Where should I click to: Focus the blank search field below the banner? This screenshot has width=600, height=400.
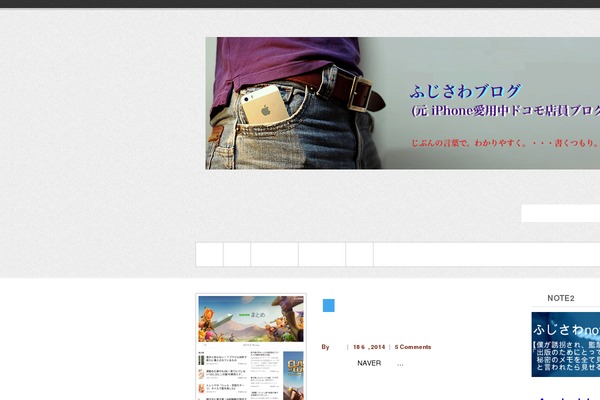tap(561, 213)
